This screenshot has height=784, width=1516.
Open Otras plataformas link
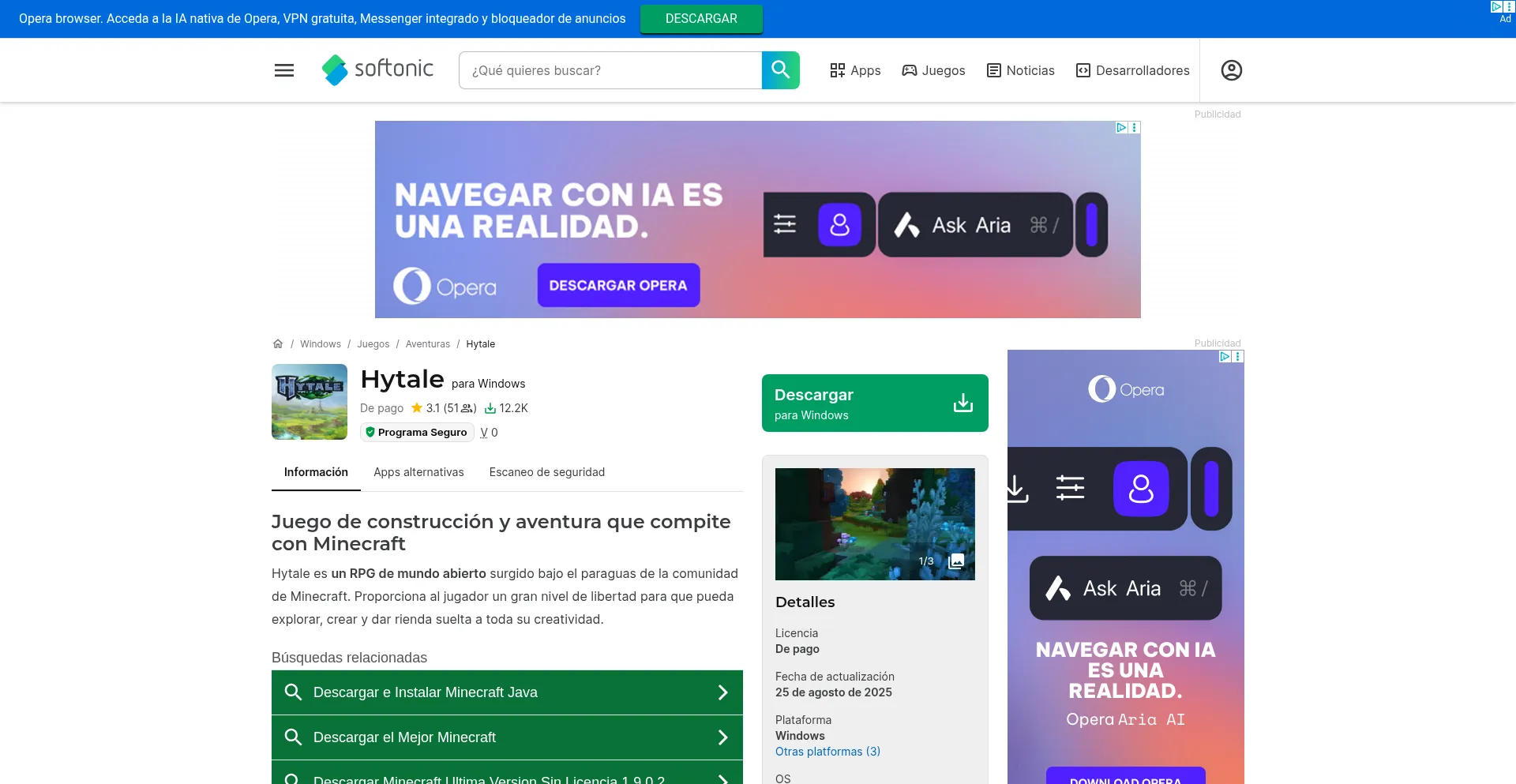point(827,751)
